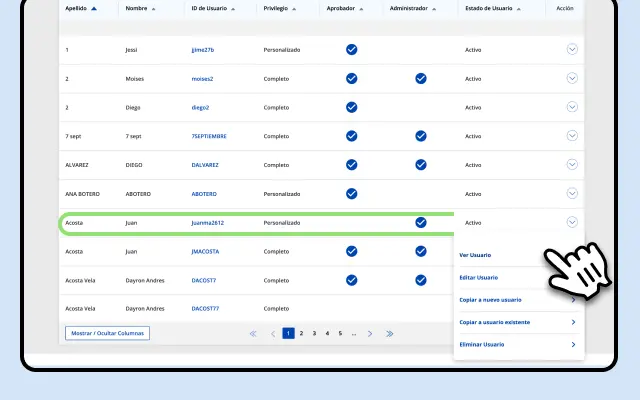
Task: Toggle Administrador check for Juanma2612 row
Action: click(x=421, y=222)
